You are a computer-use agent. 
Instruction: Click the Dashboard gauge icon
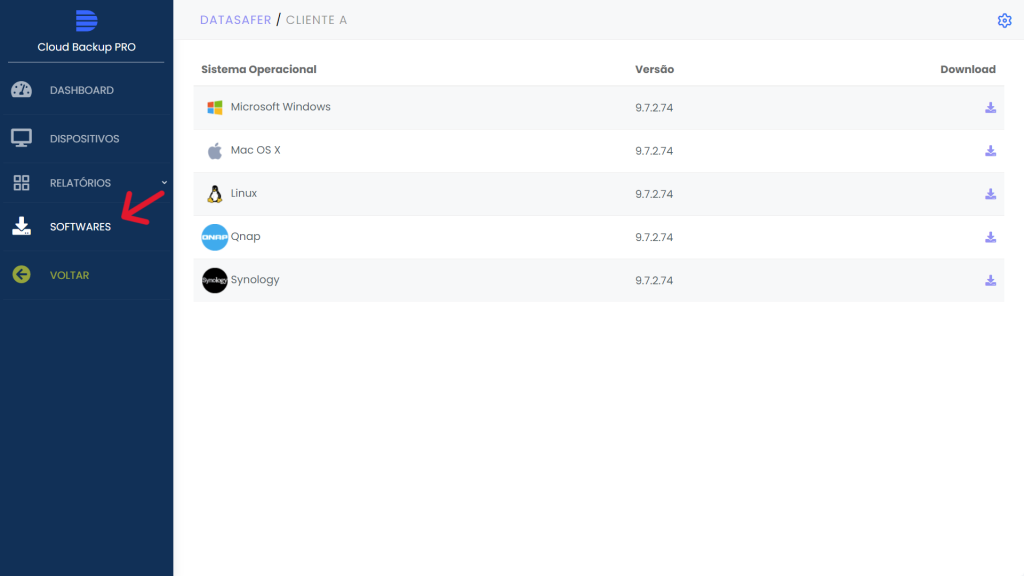(x=22, y=90)
